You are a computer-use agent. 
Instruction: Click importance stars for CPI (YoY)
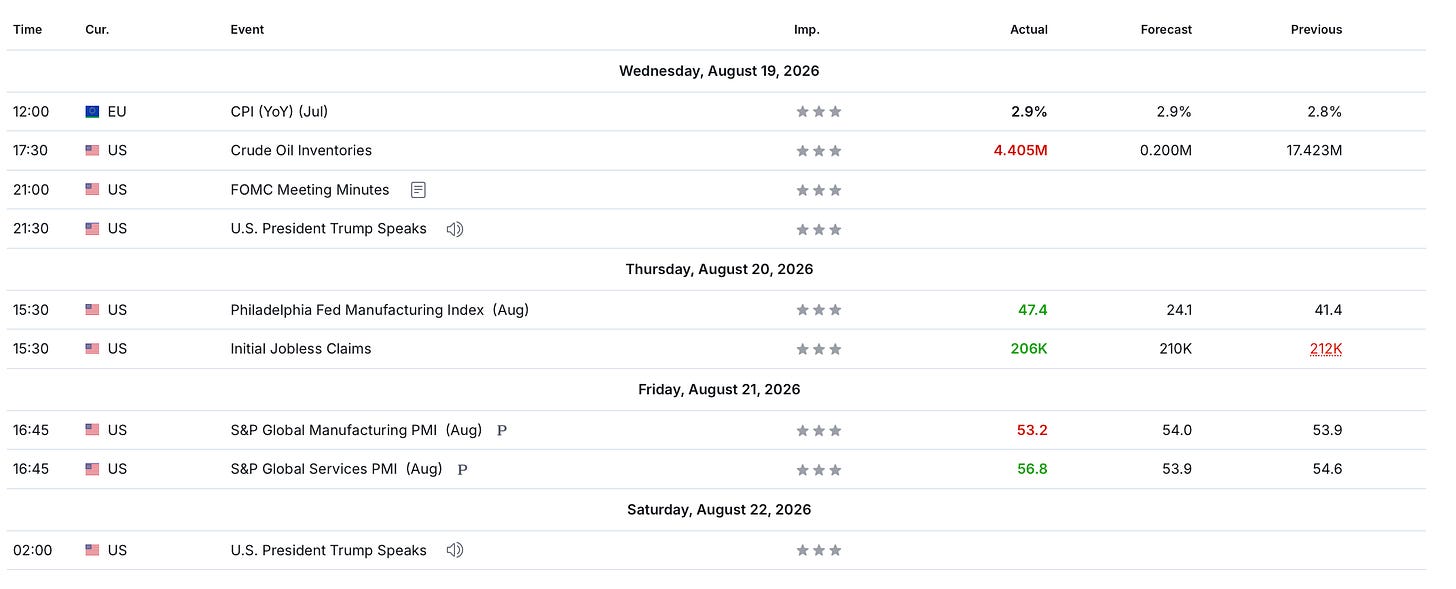(819, 112)
